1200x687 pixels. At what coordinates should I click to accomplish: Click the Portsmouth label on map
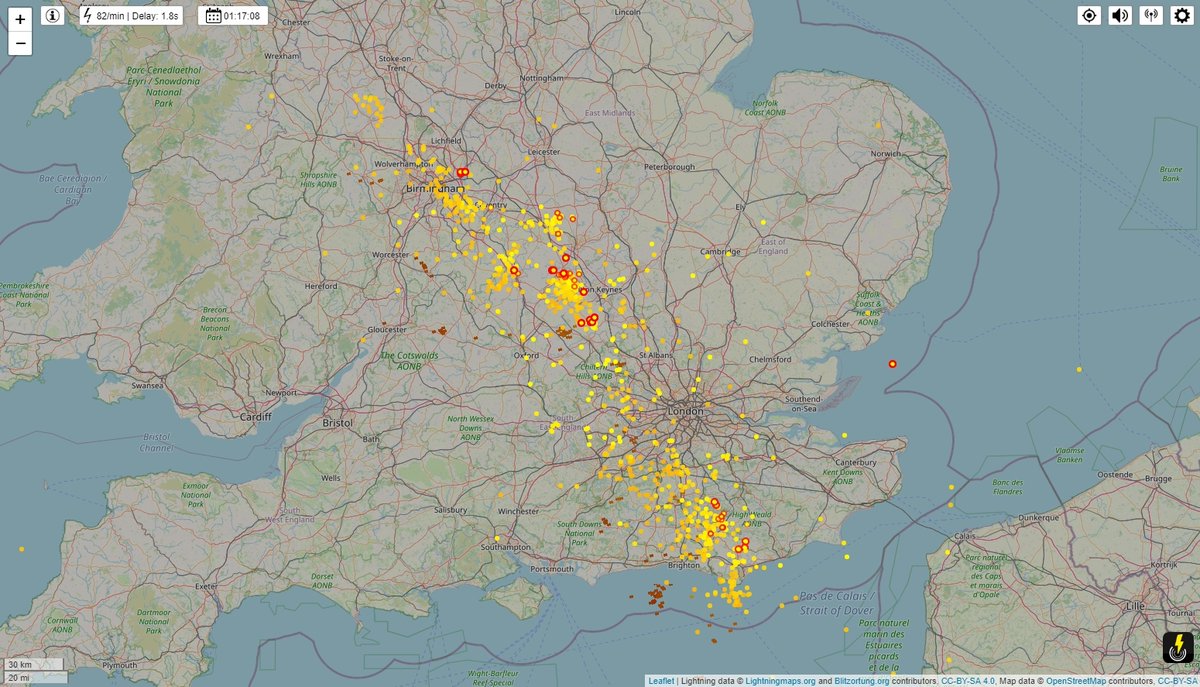552,569
